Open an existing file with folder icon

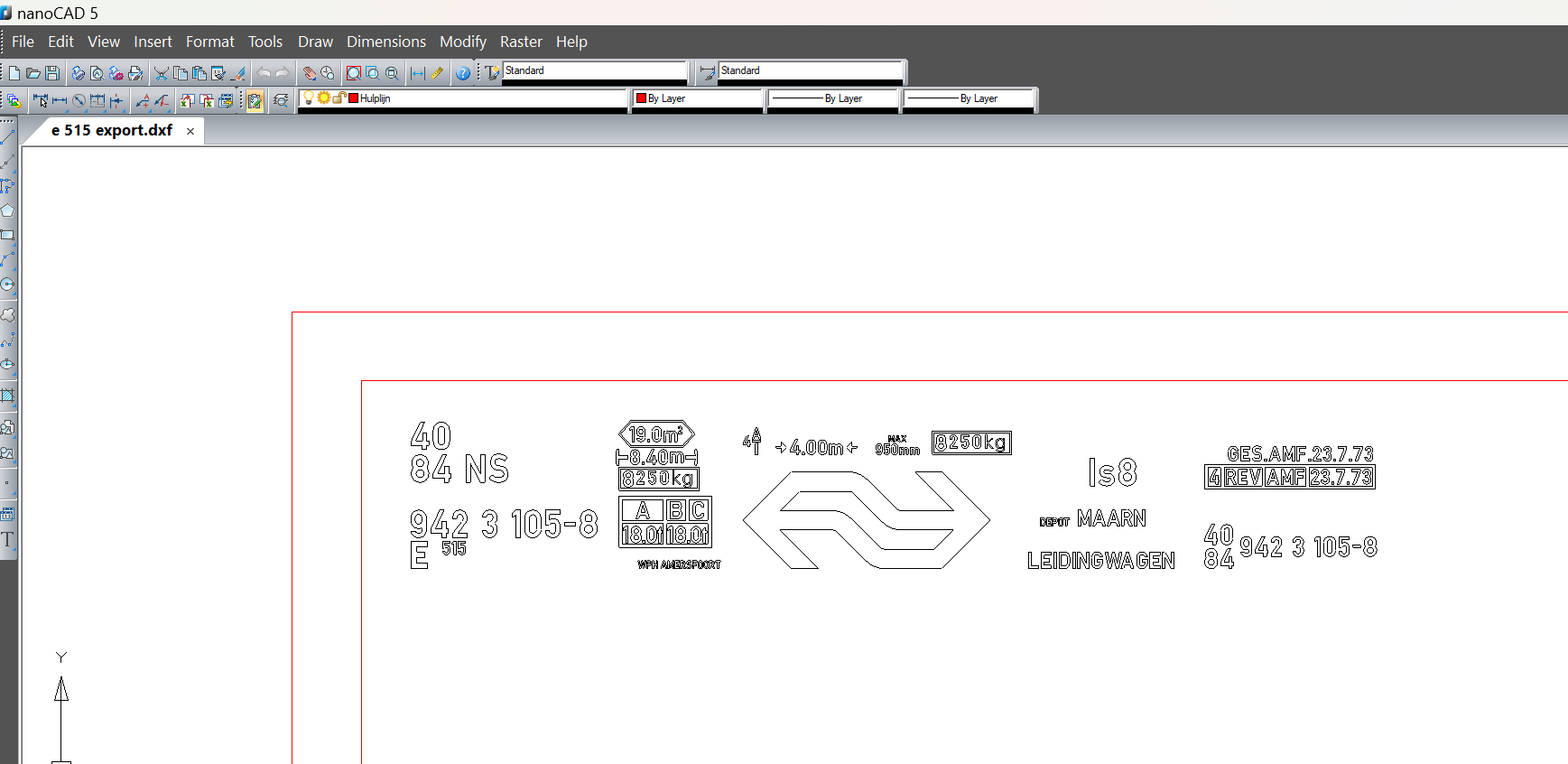33,73
